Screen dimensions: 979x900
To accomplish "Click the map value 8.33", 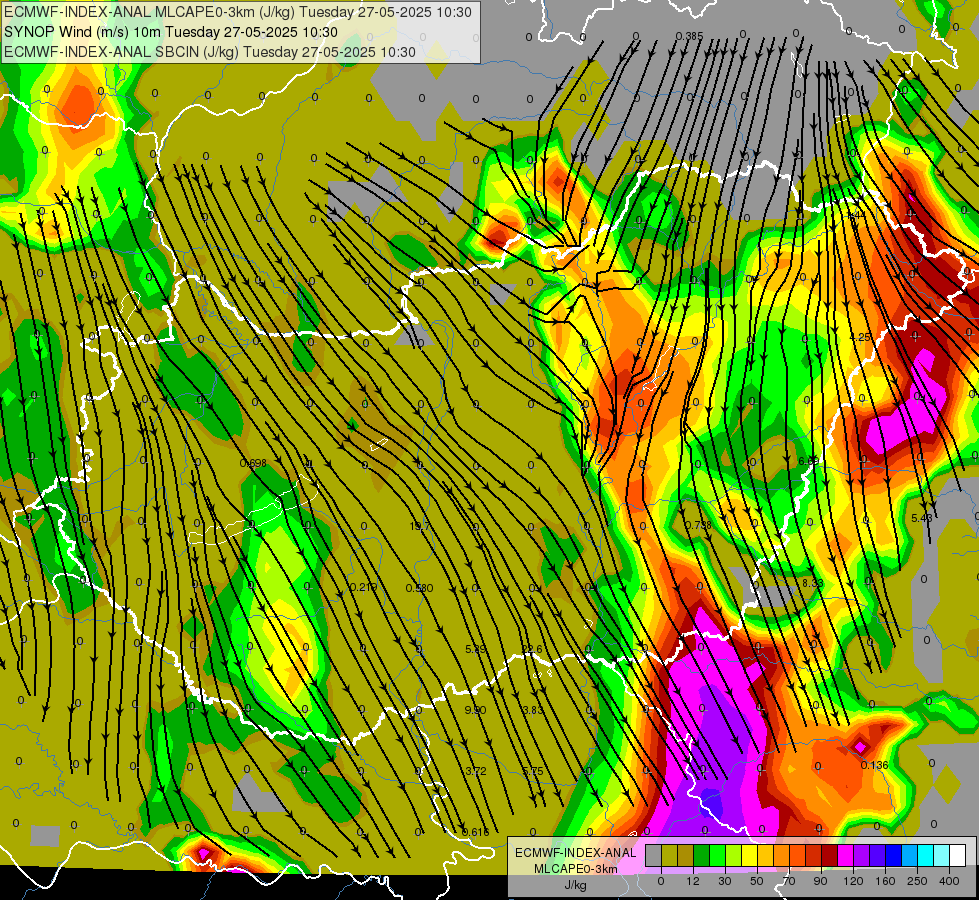I will point(812,583).
